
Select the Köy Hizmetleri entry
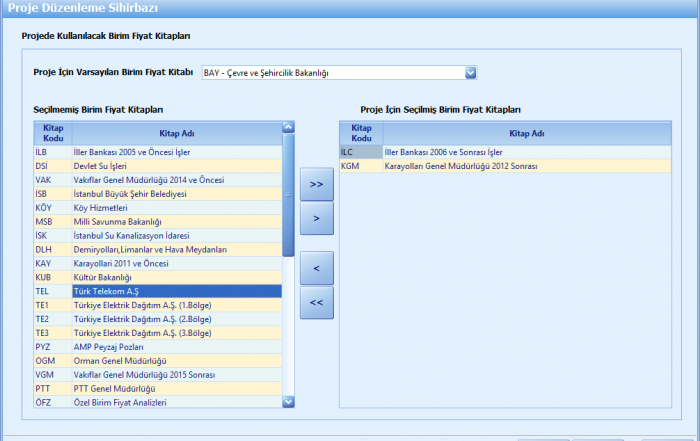[176, 207]
